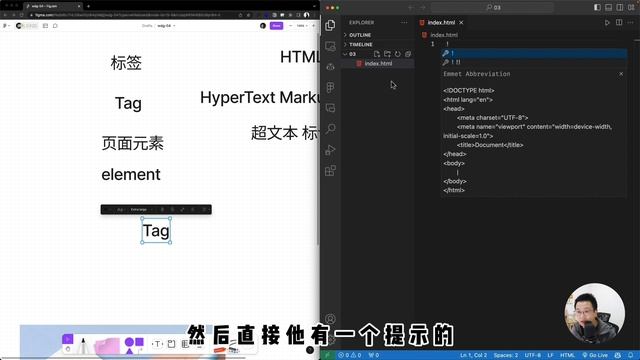Select the shapes tool in FigJam toolbar
Viewport: 640px width, 360px height.
coord(134,345)
